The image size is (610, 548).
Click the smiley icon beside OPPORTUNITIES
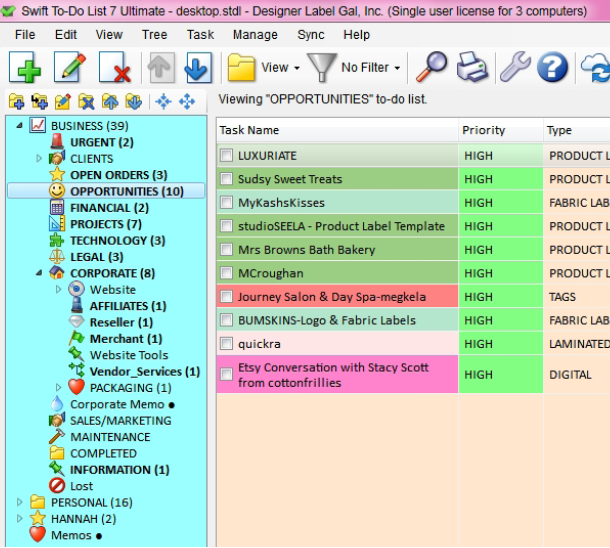tap(57, 191)
